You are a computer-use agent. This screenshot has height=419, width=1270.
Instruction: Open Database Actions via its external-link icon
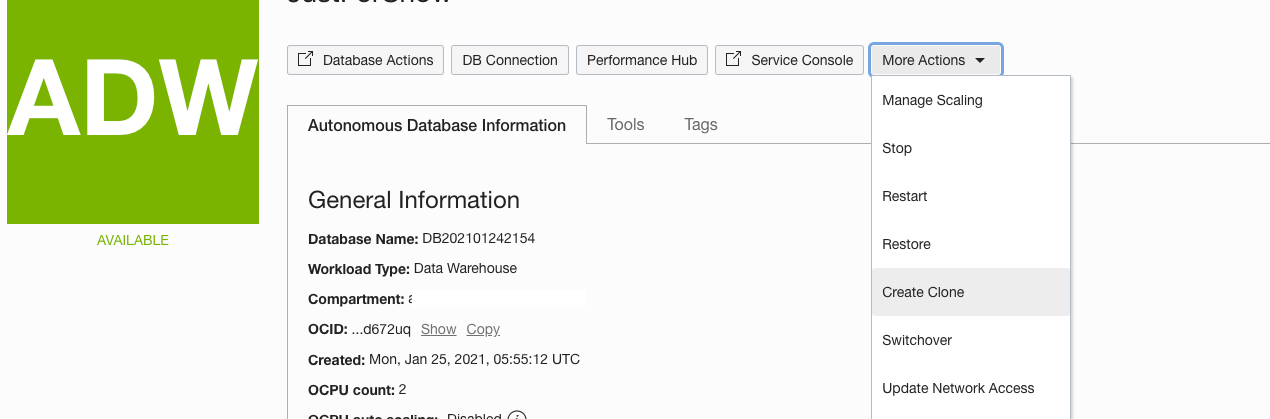[x=305, y=60]
